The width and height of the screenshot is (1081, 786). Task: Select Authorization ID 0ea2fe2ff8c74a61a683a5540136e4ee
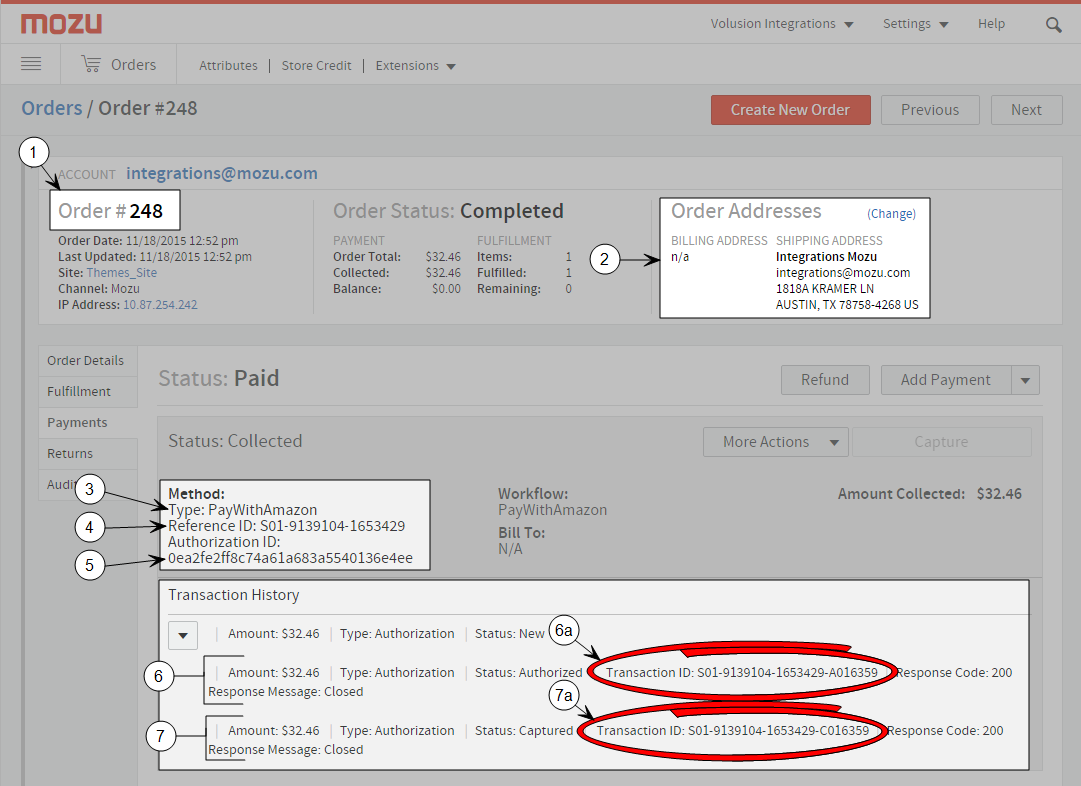click(290, 558)
